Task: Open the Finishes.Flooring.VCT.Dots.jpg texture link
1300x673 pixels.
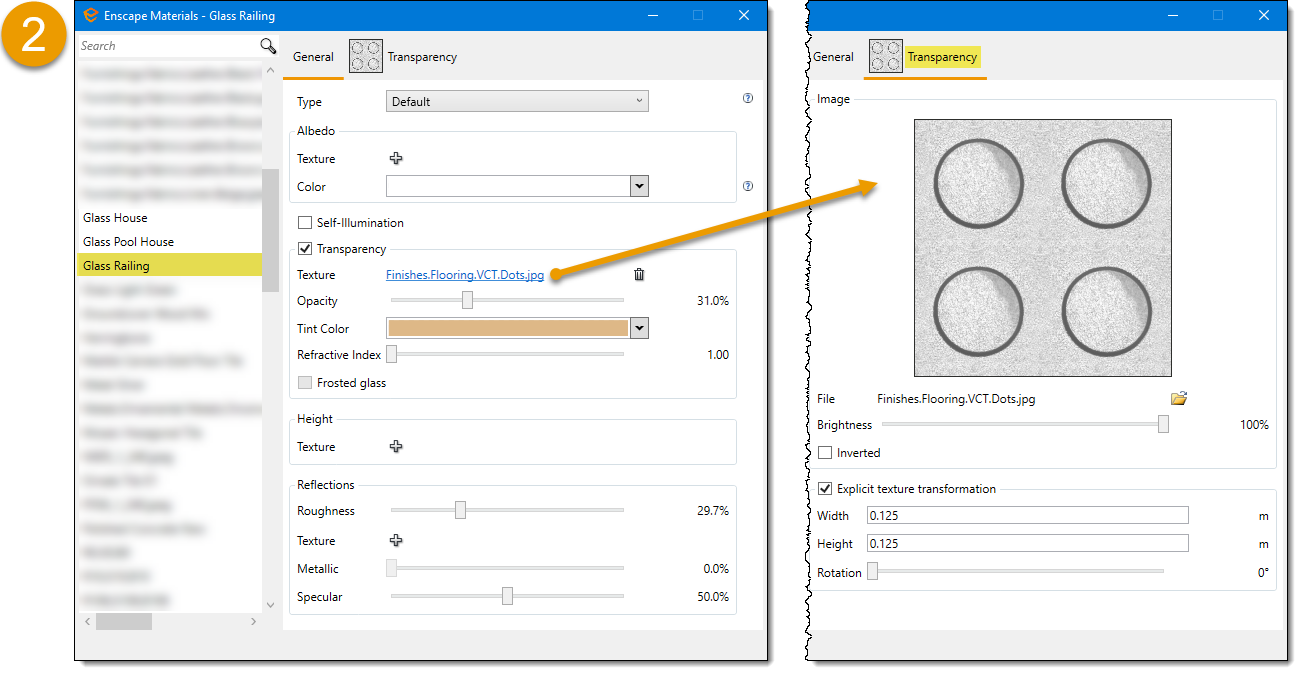Action: point(465,275)
